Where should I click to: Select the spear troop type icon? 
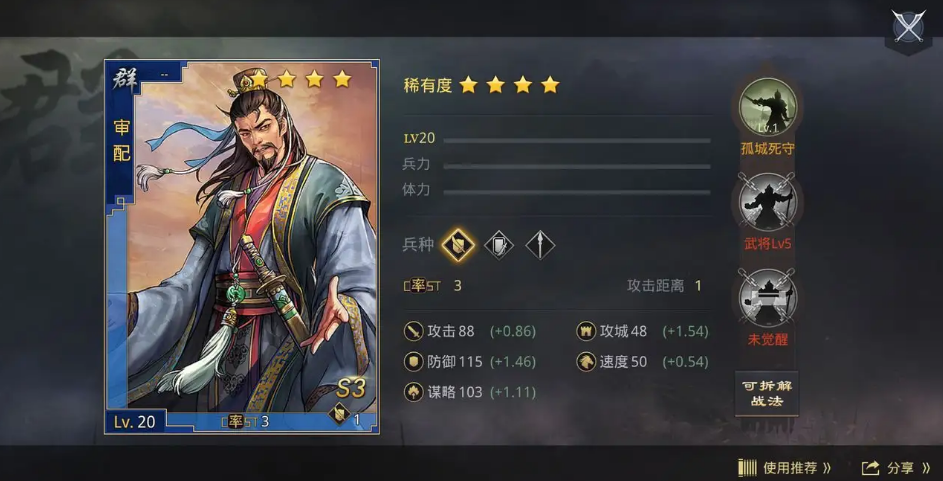539,245
